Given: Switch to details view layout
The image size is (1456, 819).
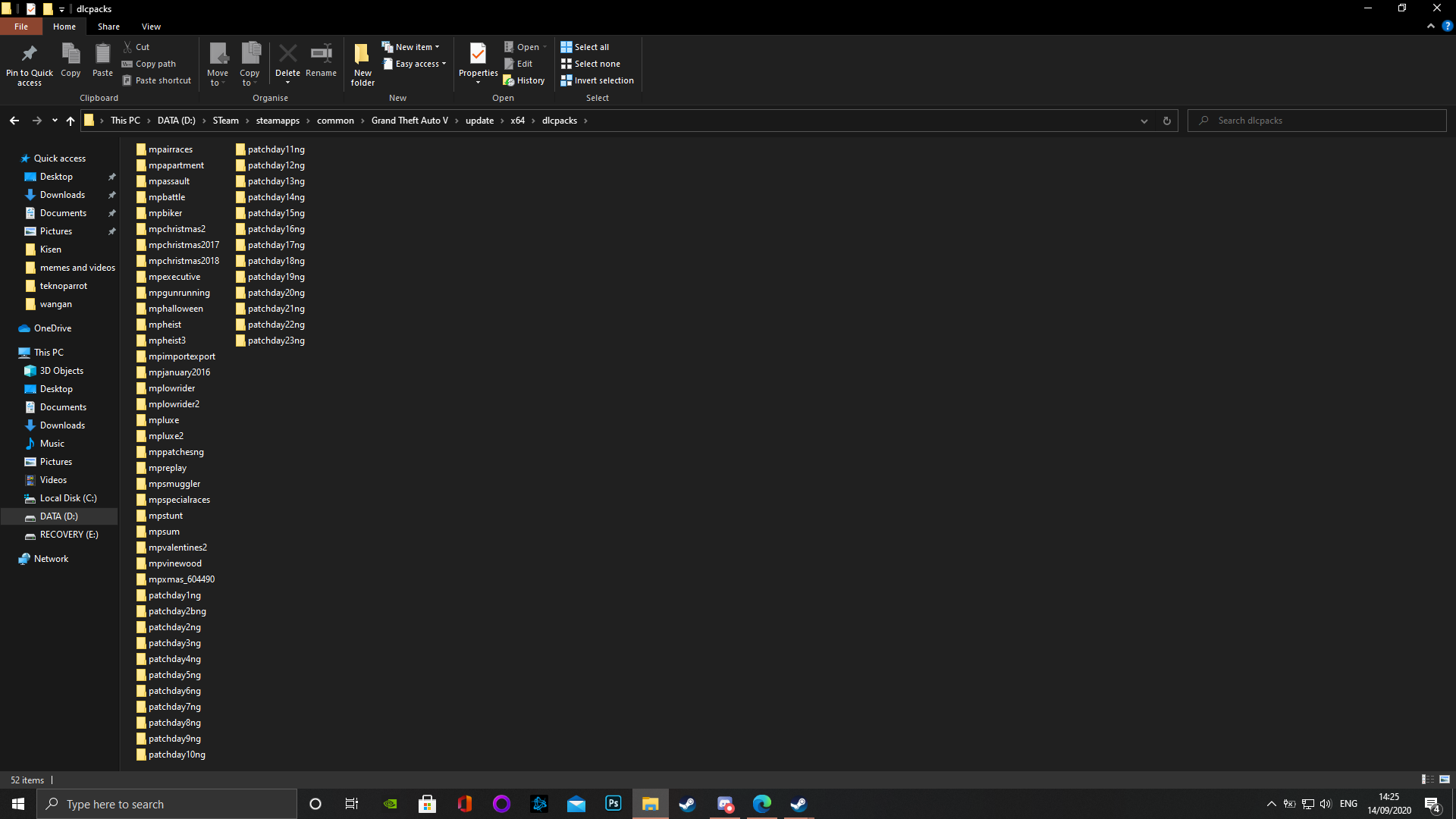Looking at the screenshot, I should click(1428, 780).
